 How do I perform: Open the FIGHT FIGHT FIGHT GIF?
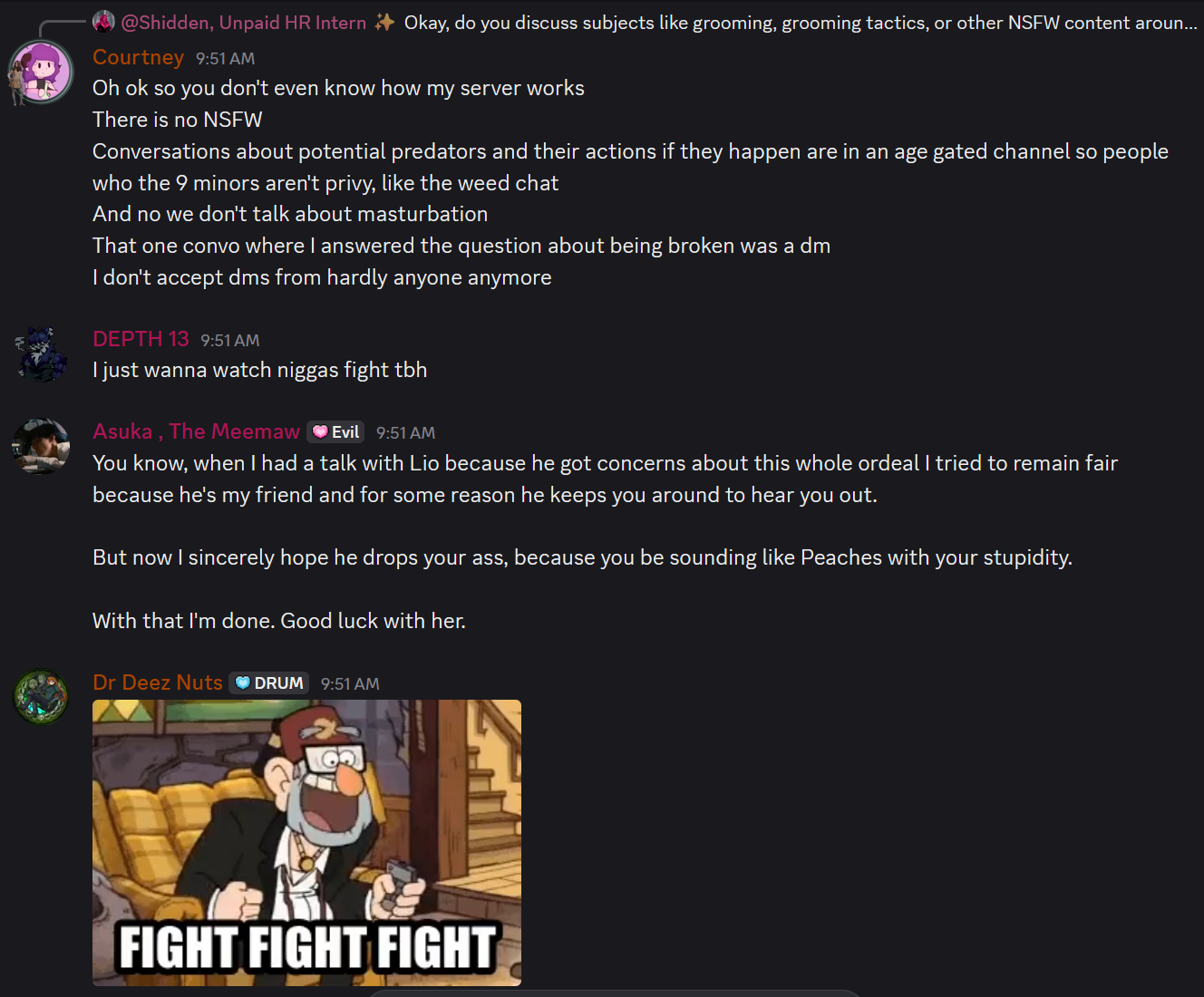[x=306, y=843]
